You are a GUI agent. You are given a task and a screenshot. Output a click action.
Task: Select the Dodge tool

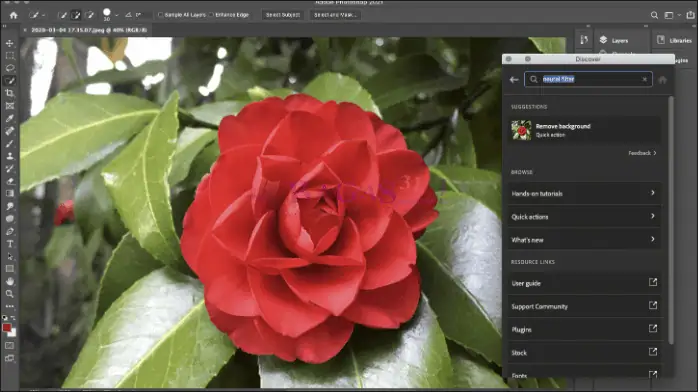pos(9,206)
